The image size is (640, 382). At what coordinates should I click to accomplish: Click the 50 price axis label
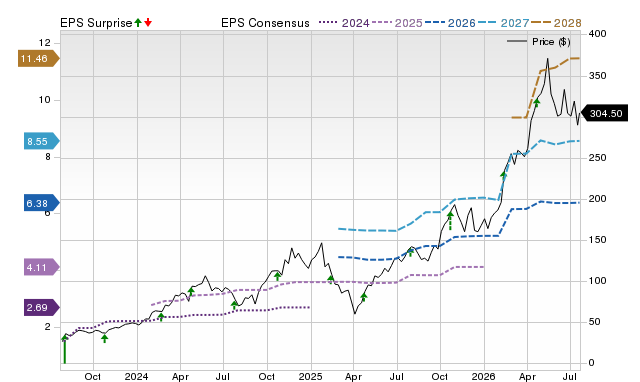pos(594,322)
